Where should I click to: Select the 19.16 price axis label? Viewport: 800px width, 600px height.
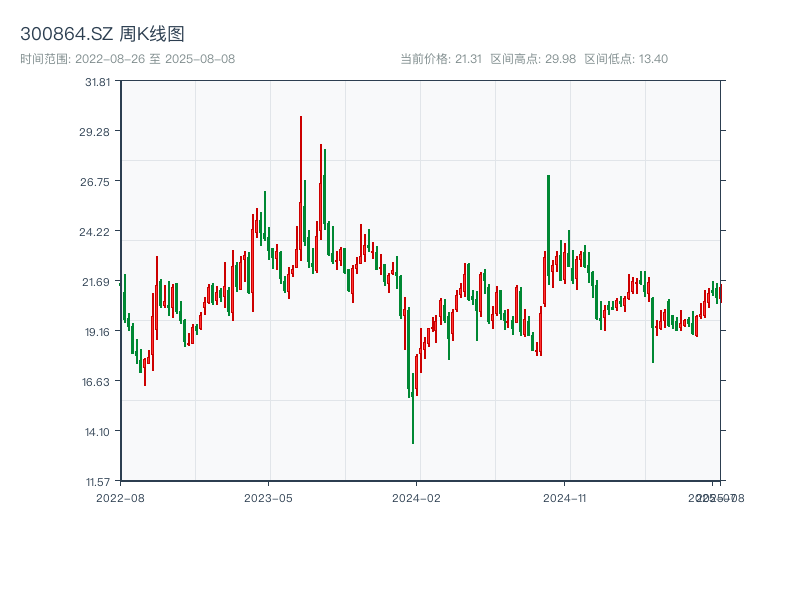click(x=96, y=332)
